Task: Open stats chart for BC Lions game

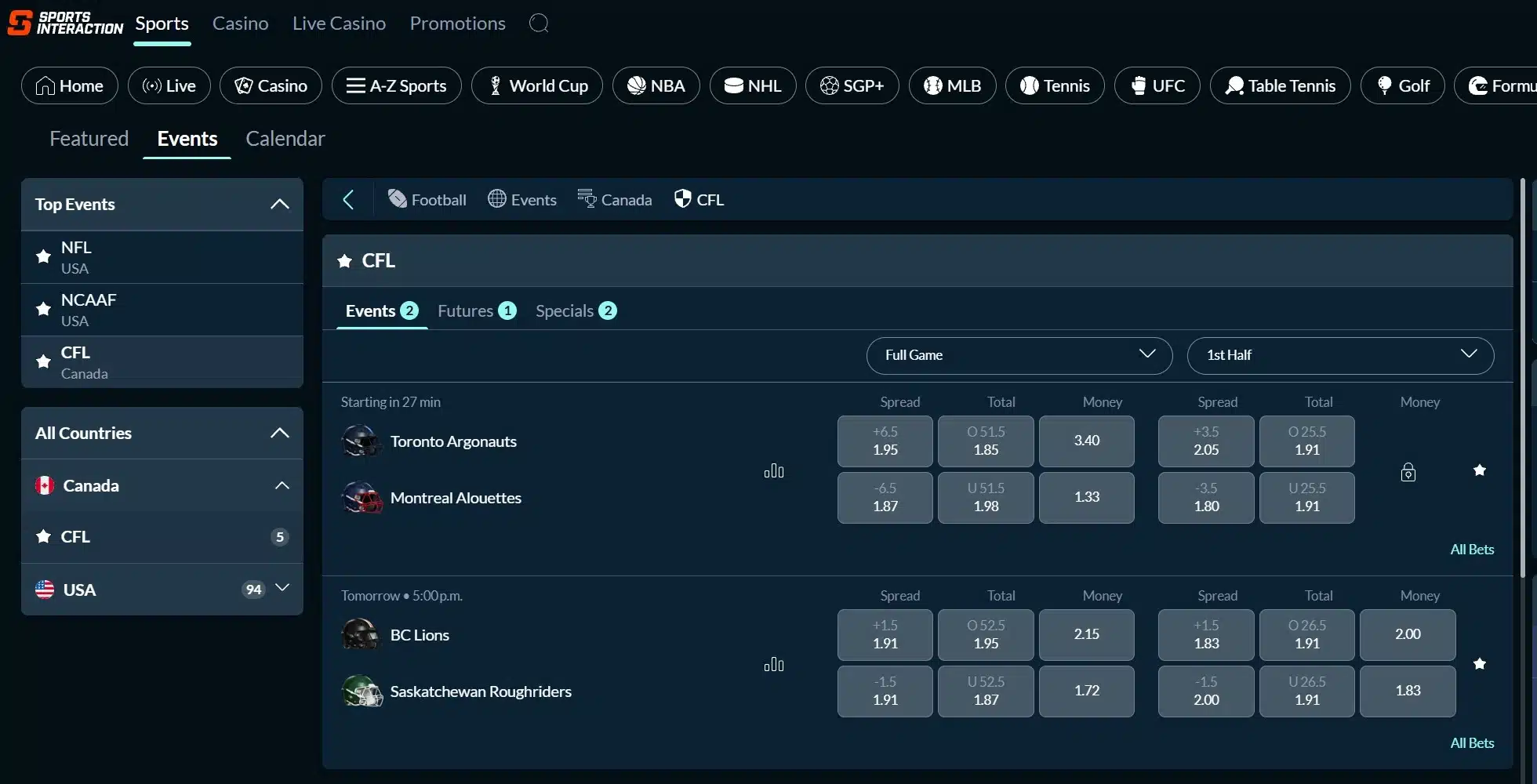Action: [774, 664]
